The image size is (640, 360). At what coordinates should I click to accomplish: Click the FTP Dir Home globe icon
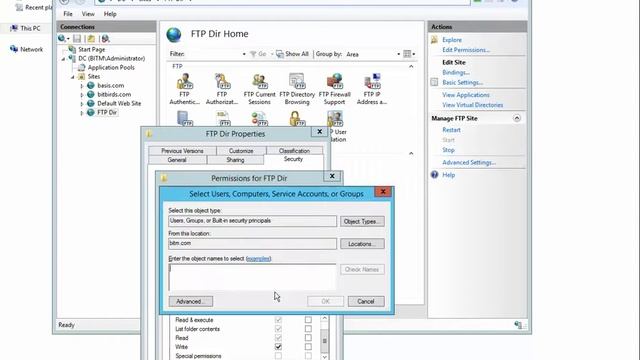(x=174, y=35)
